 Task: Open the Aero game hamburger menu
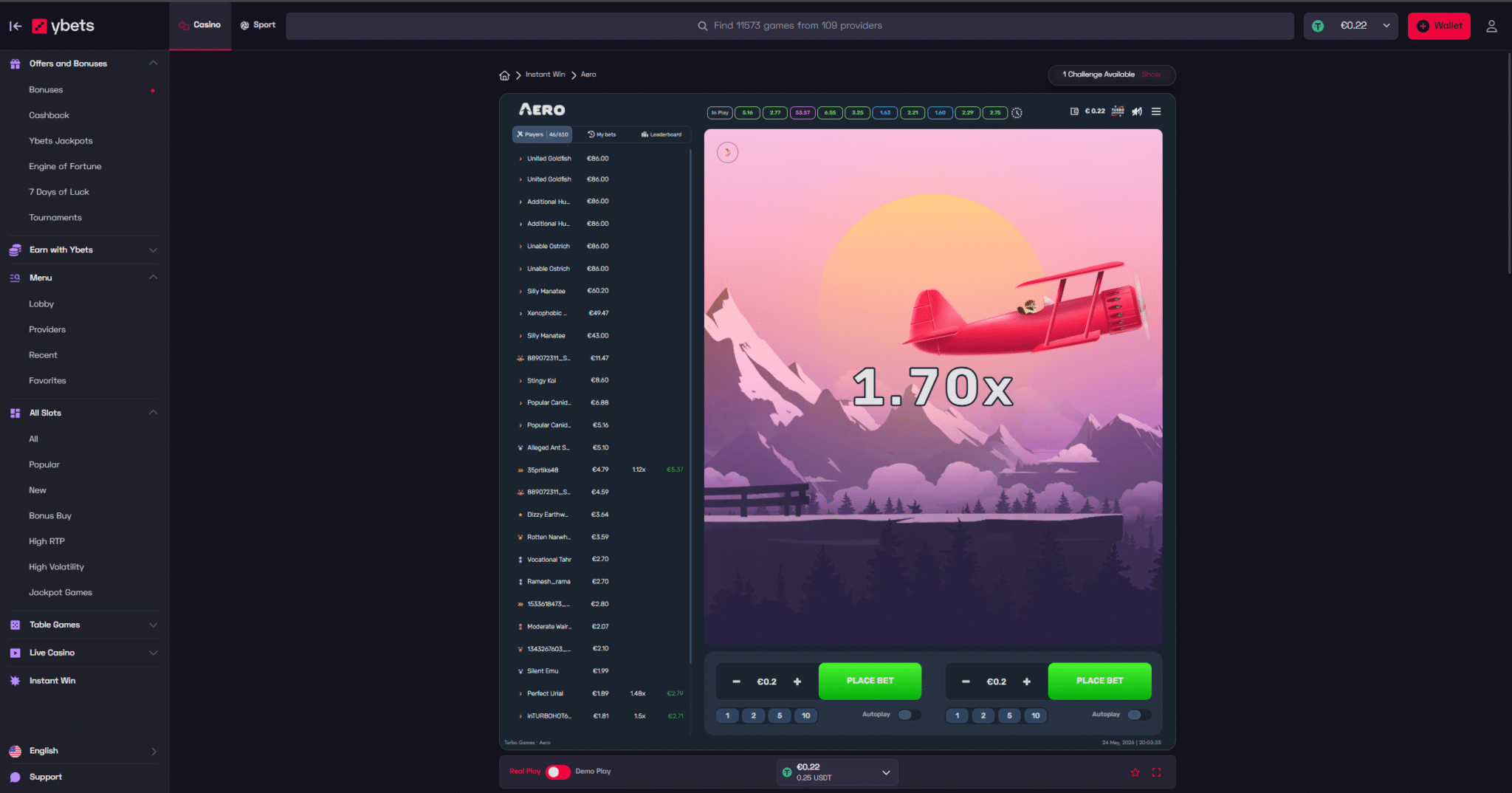1156,111
